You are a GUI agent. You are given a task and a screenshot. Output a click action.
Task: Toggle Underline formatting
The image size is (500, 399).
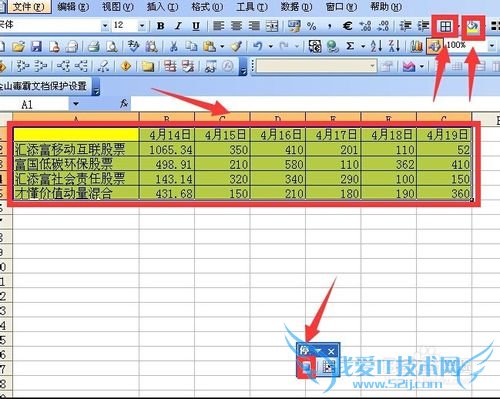click(x=196, y=26)
